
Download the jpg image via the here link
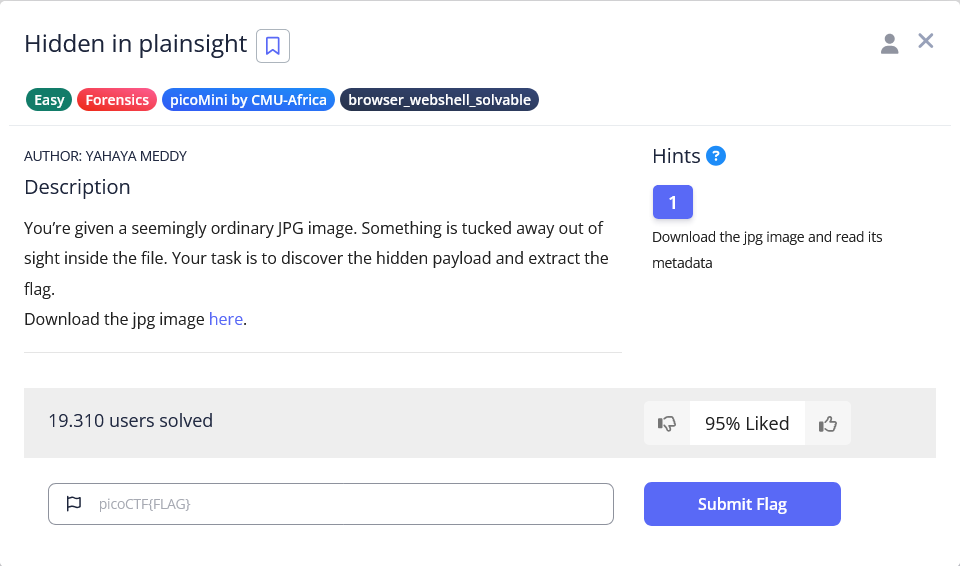225,320
